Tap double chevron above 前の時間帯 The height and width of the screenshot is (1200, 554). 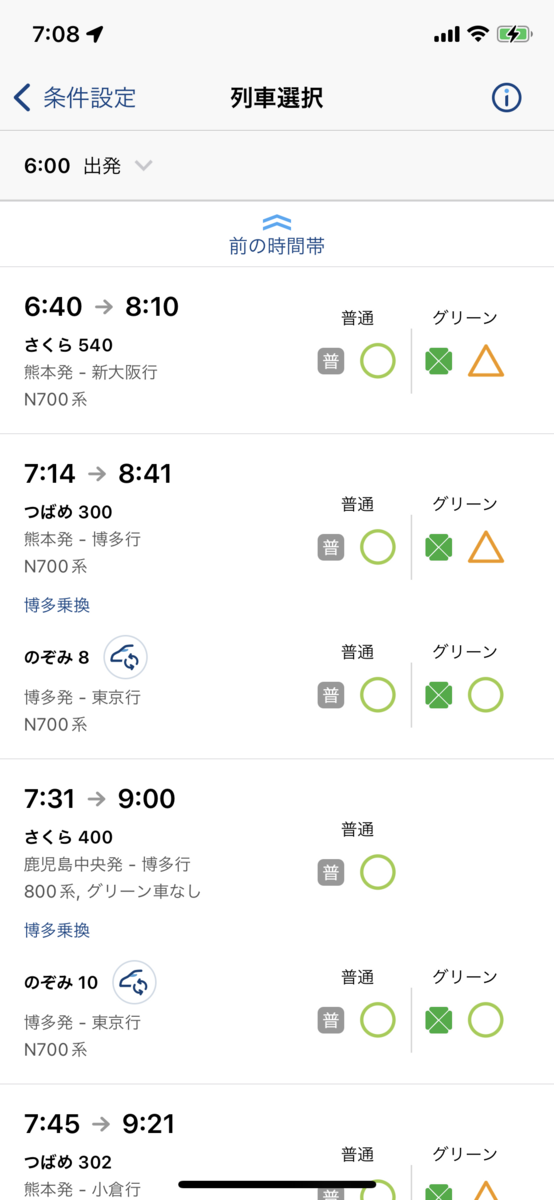pyautogui.click(x=277, y=222)
